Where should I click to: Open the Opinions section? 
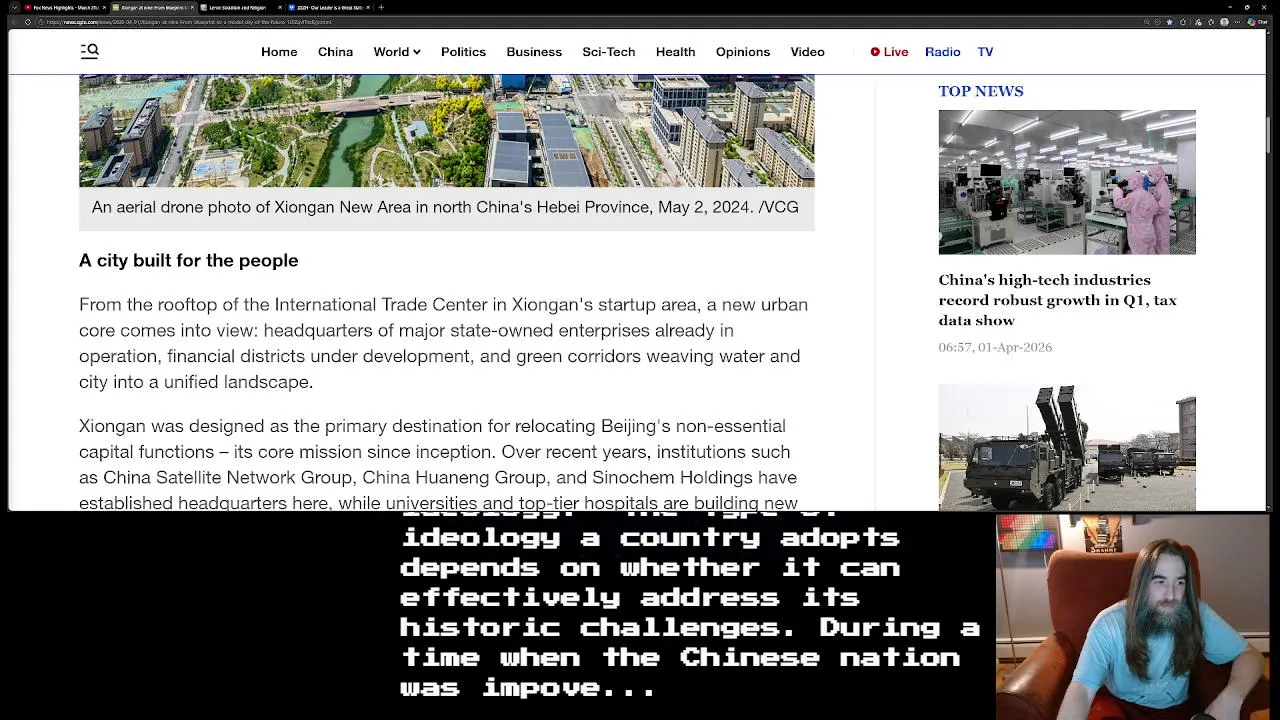pos(743,52)
